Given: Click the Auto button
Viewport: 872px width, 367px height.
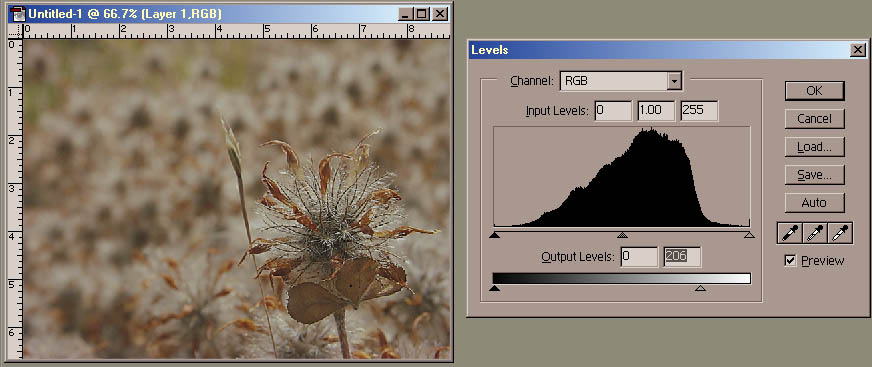Looking at the screenshot, I should coord(814,202).
